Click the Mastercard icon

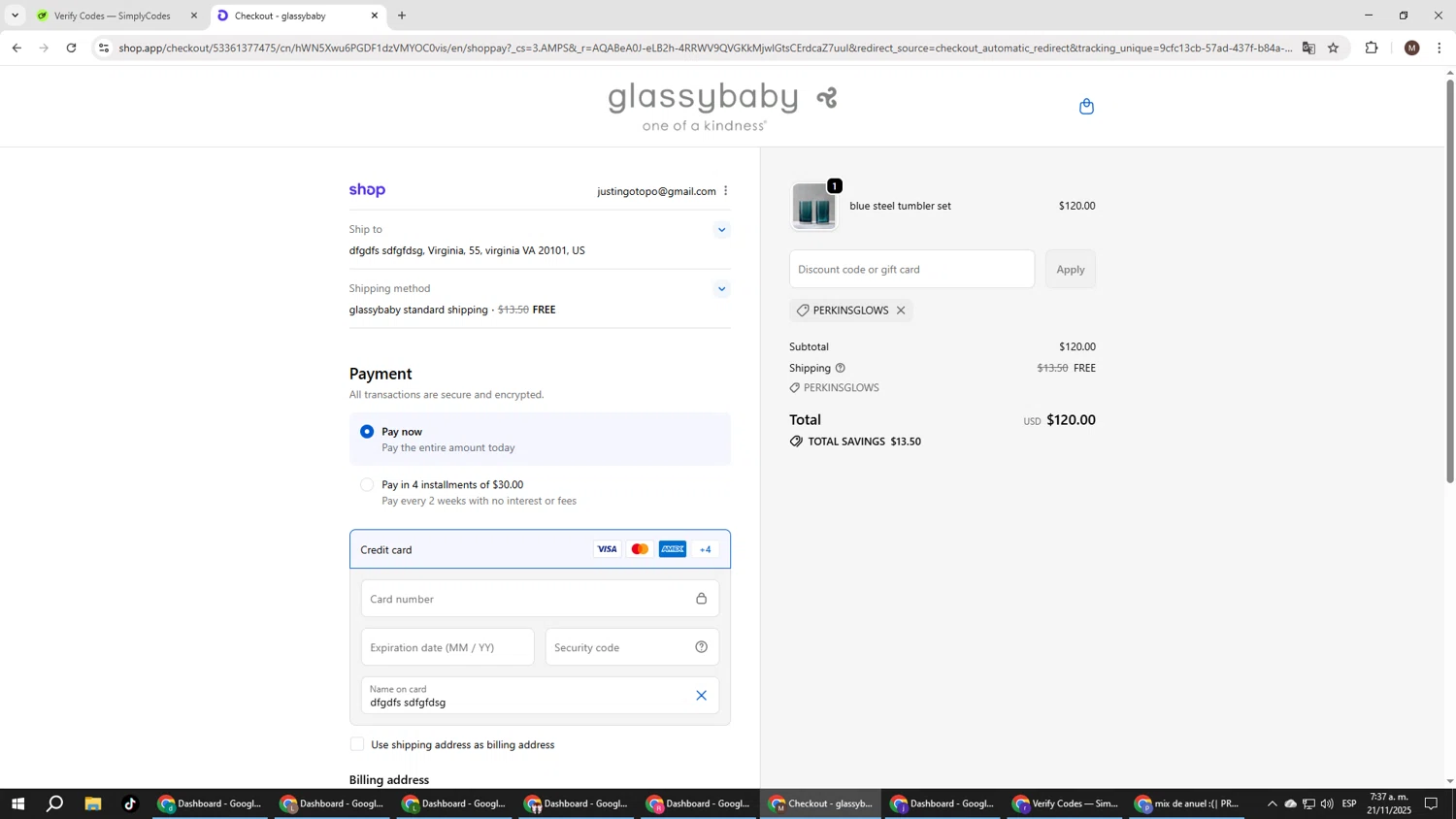click(x=640, y=550)
